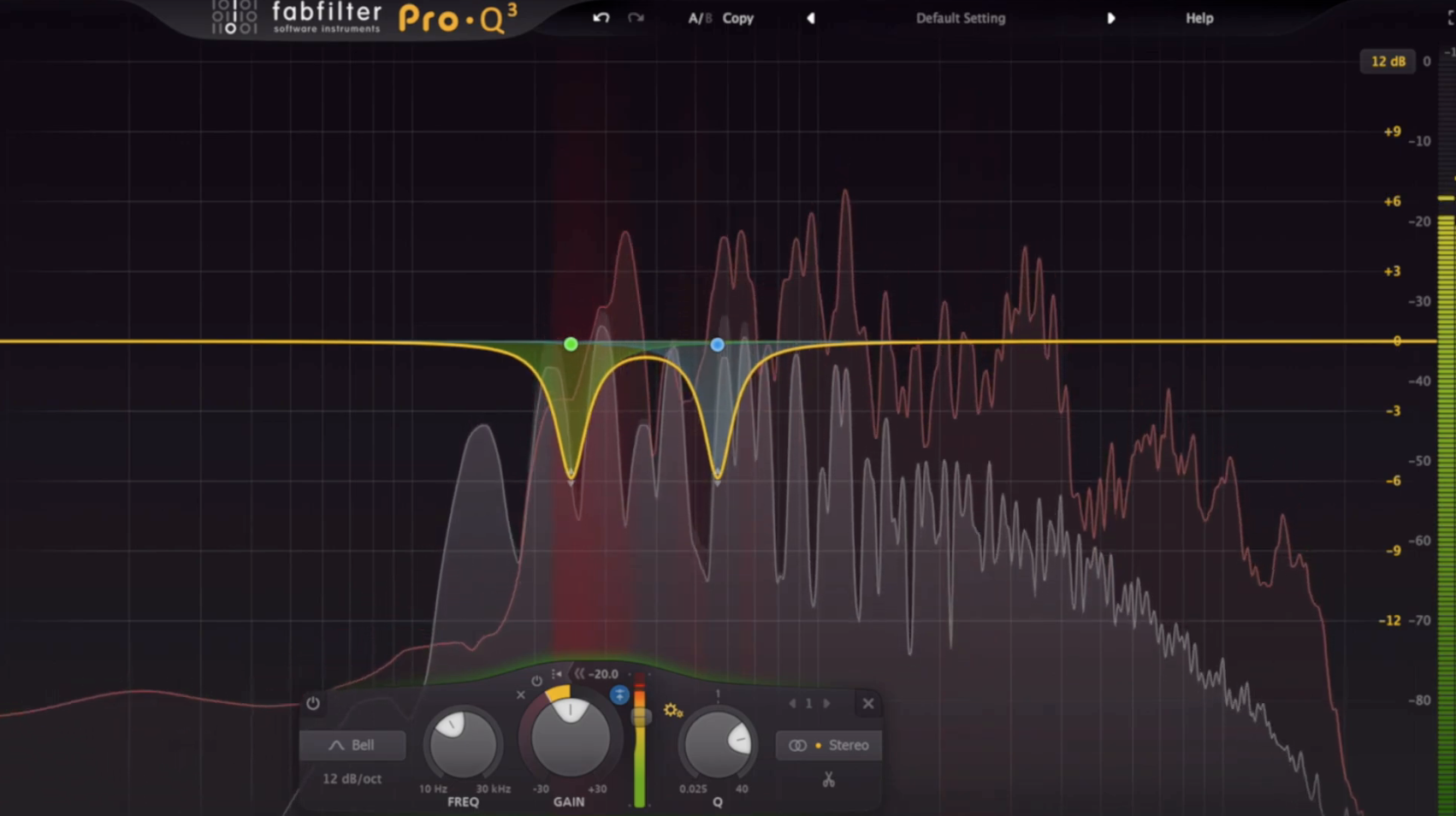This screenshot has width=1456, height=816.
Task: Click the 40 Q maximum label
Action: [742, 789]
